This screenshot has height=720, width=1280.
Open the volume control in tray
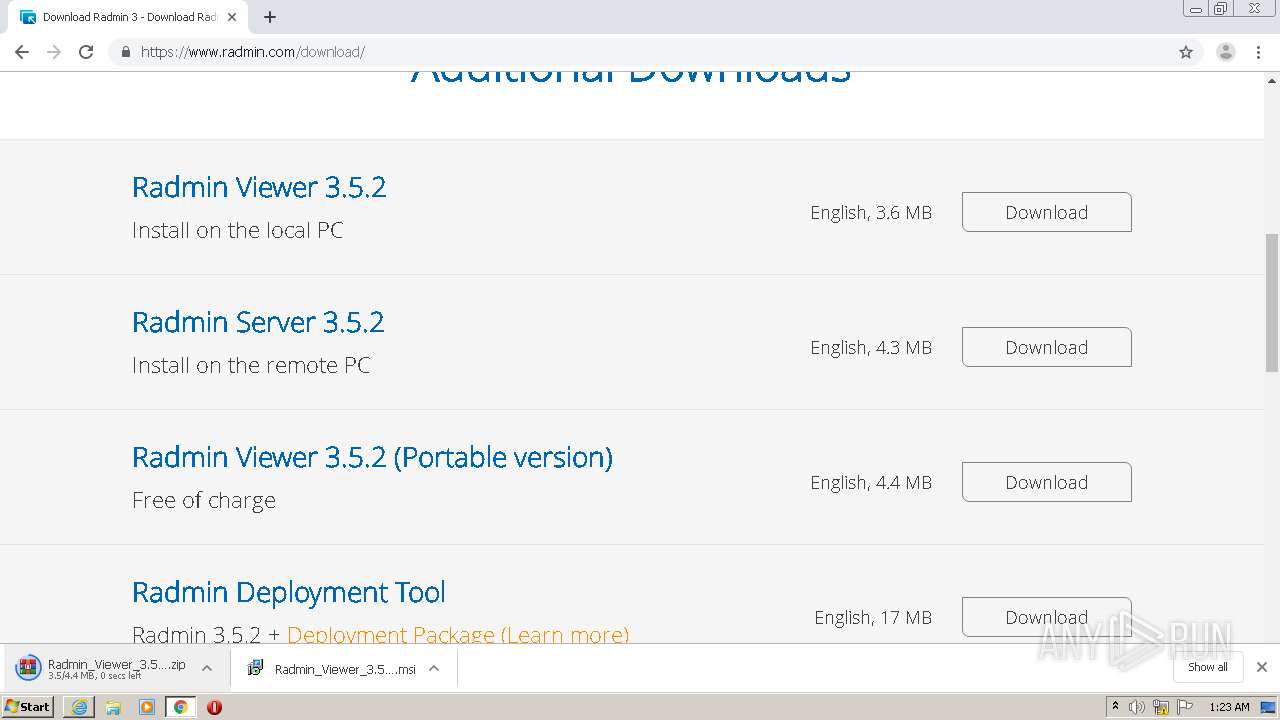(1137, 707)
